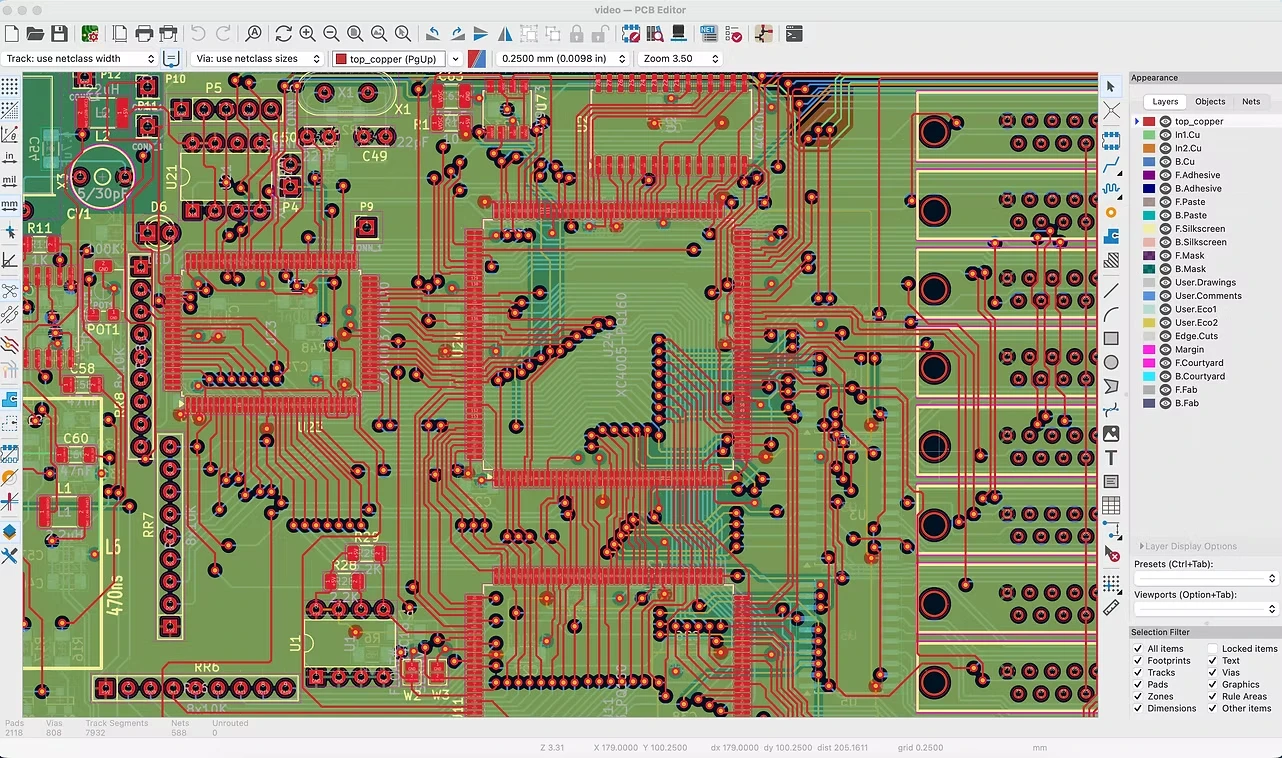Toggle F.Silkscreen layer visibility
This screenshot has width=1282, height=758.
pyautogui.click(x=1166, y=229)
